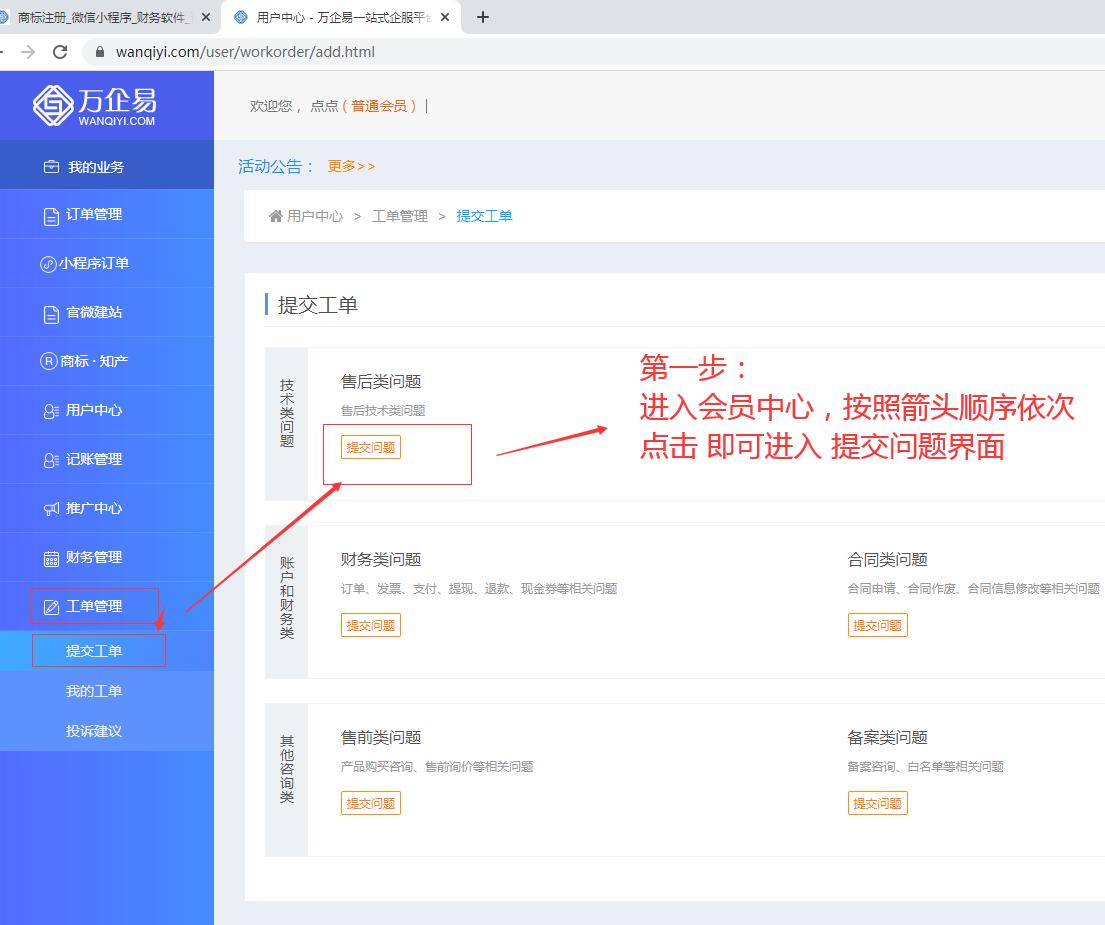The height and width of the screenshot is (925, 1105).
Task: Select the 用户中心 - 万企易 browser tab
Action: point(342,17)
